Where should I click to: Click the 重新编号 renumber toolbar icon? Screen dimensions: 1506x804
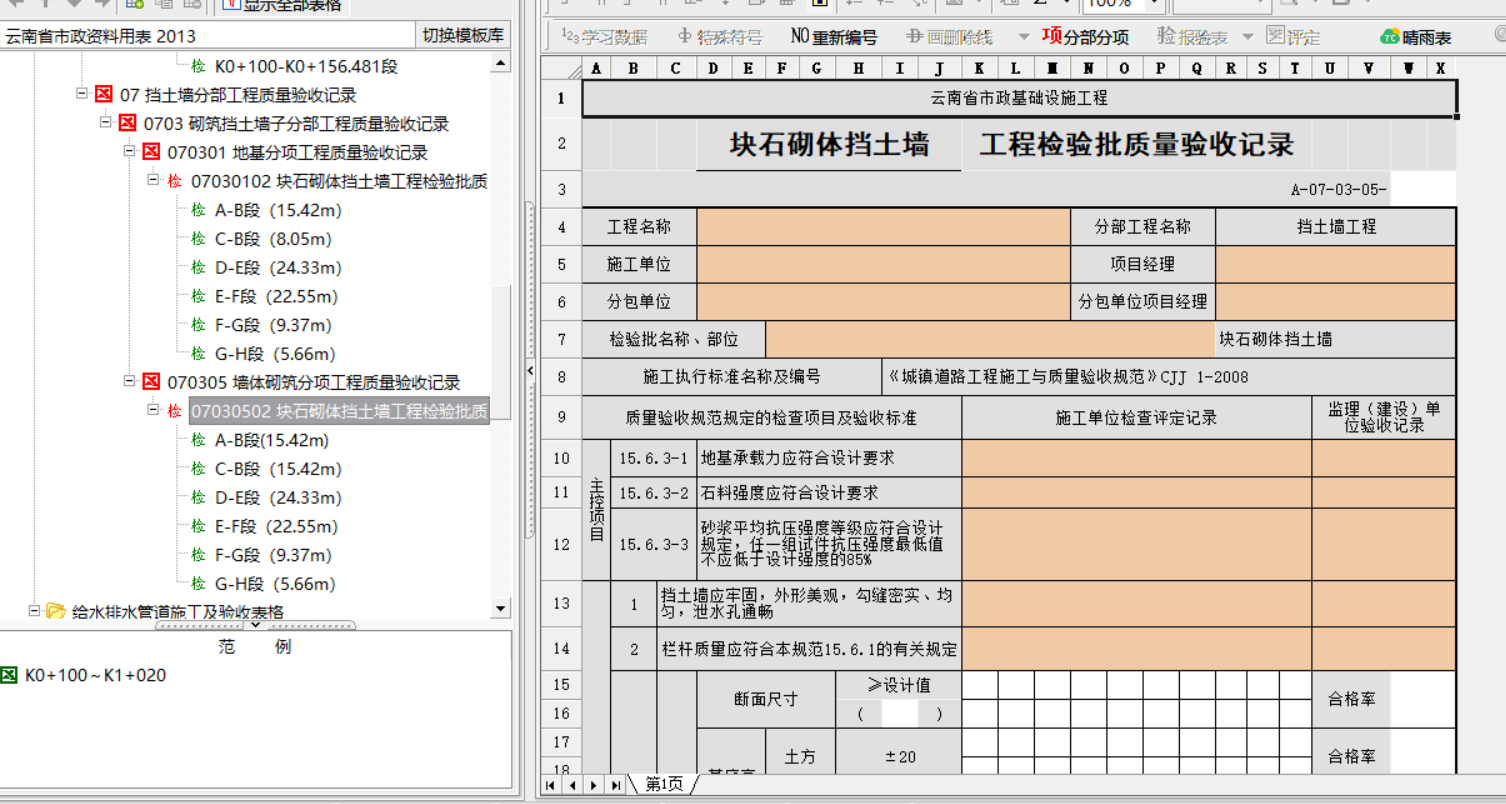[833, 37]
